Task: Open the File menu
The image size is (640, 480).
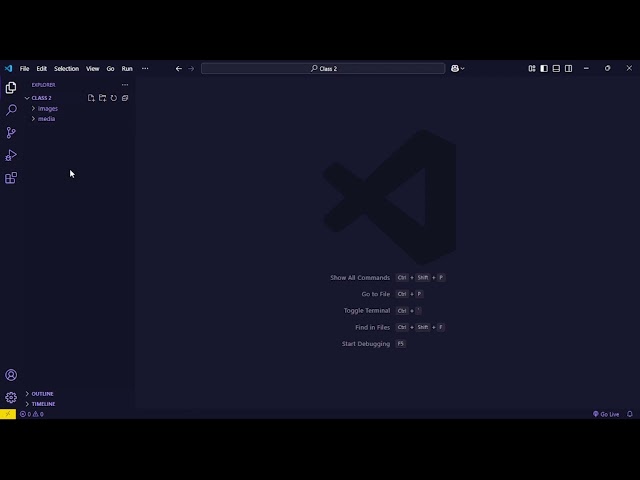Action: [x=24, y=69]
